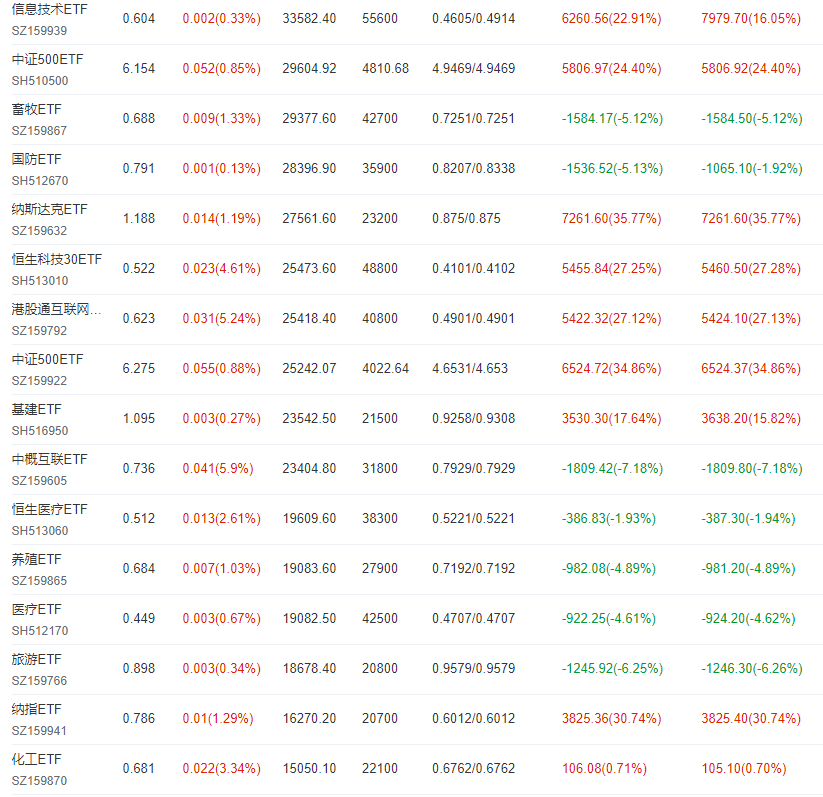
Task: Select loss value -1584.17(-5.12%)
Action: point(613,118)
